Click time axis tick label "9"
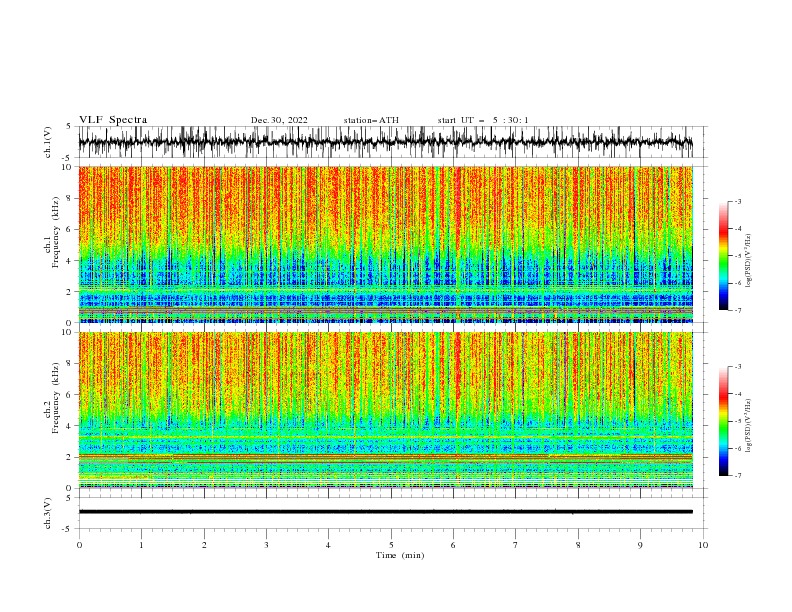Viewport: 792px width, 612px height. 640,545
